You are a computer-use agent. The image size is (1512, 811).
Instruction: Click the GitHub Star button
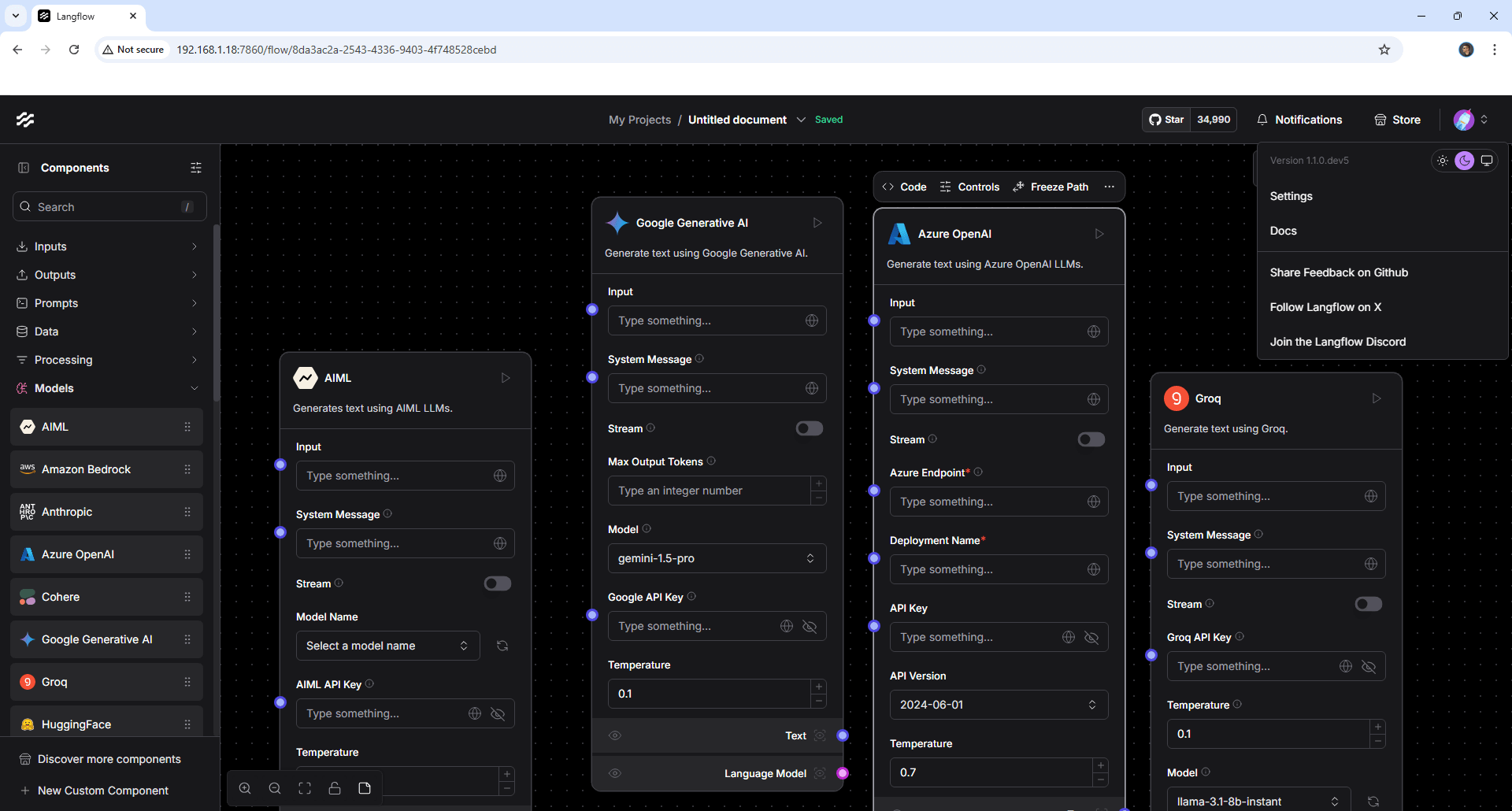[1166, 120]
